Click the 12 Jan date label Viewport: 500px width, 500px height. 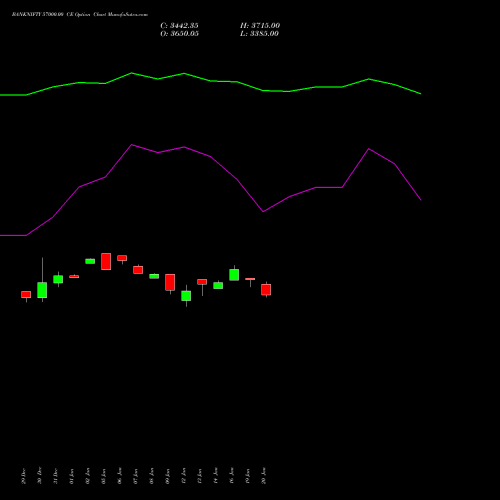[x=184, y=476]
